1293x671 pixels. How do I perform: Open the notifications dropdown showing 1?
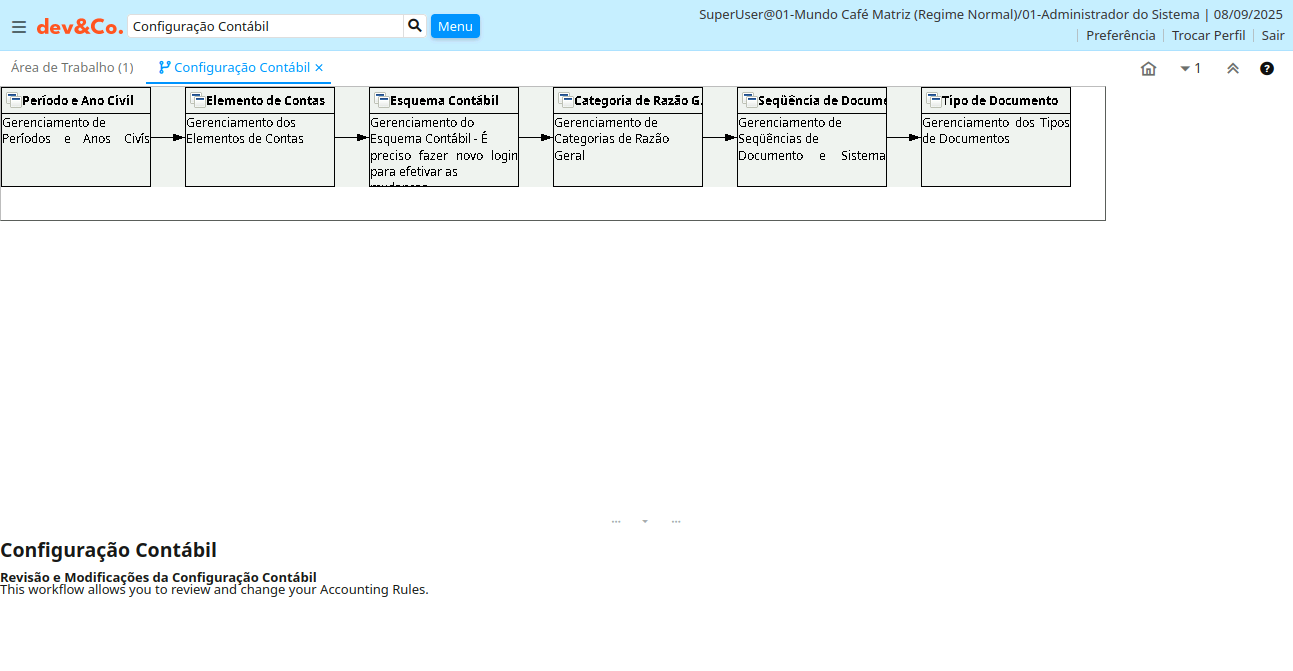(1191, 68)
